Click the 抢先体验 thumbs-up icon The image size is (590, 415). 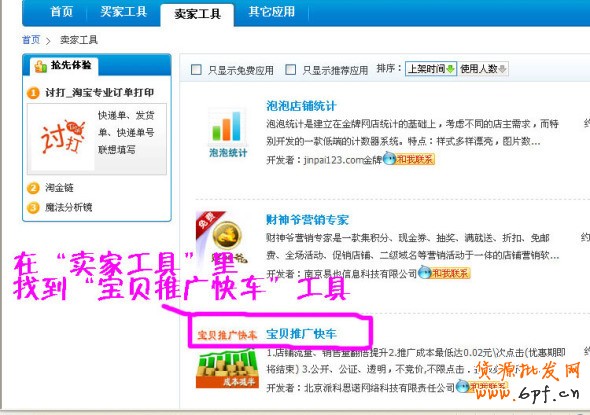click(x=40, y=66)
